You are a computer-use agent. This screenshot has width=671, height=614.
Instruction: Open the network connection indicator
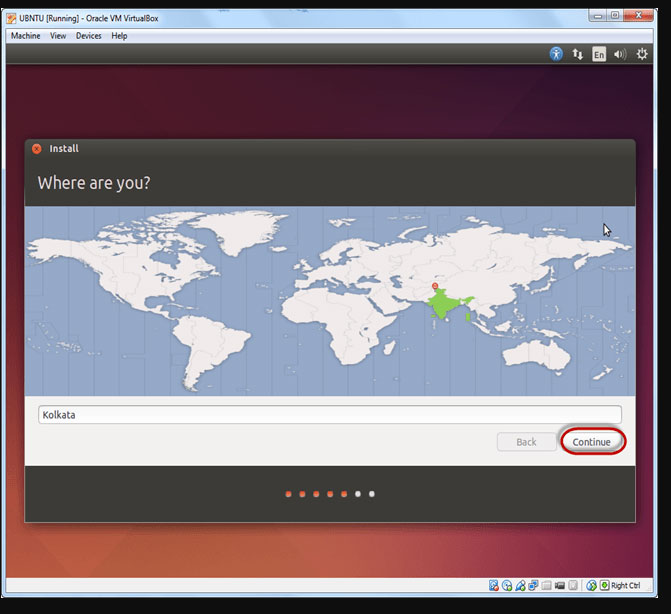578,54
